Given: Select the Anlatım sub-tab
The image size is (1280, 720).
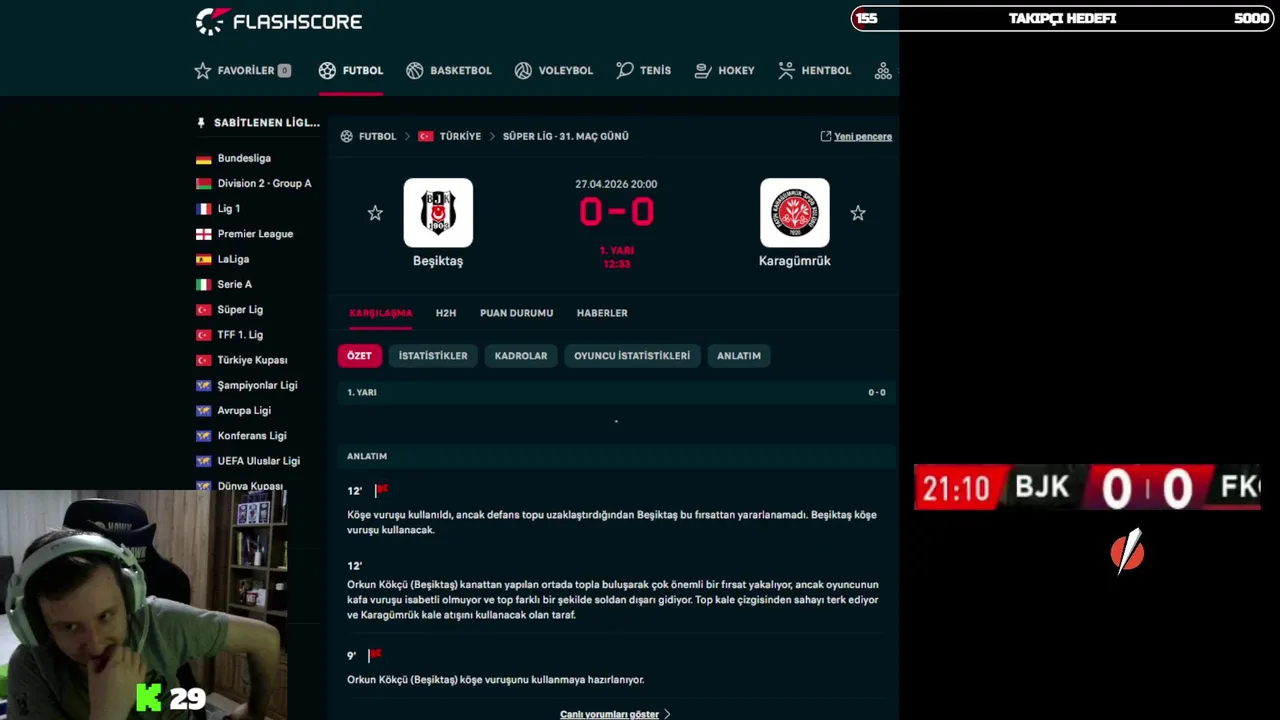Looking at the screenshot, I should tap(739, 356).
